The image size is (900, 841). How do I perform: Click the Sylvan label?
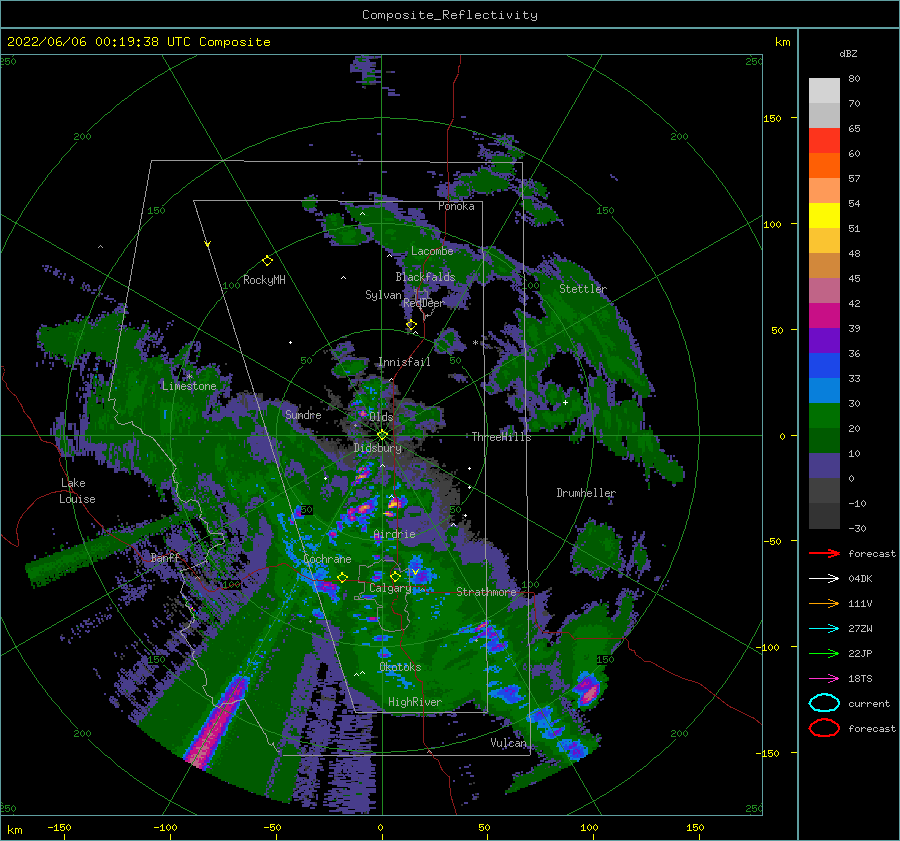pyautogui.click(x=383, y=295)
